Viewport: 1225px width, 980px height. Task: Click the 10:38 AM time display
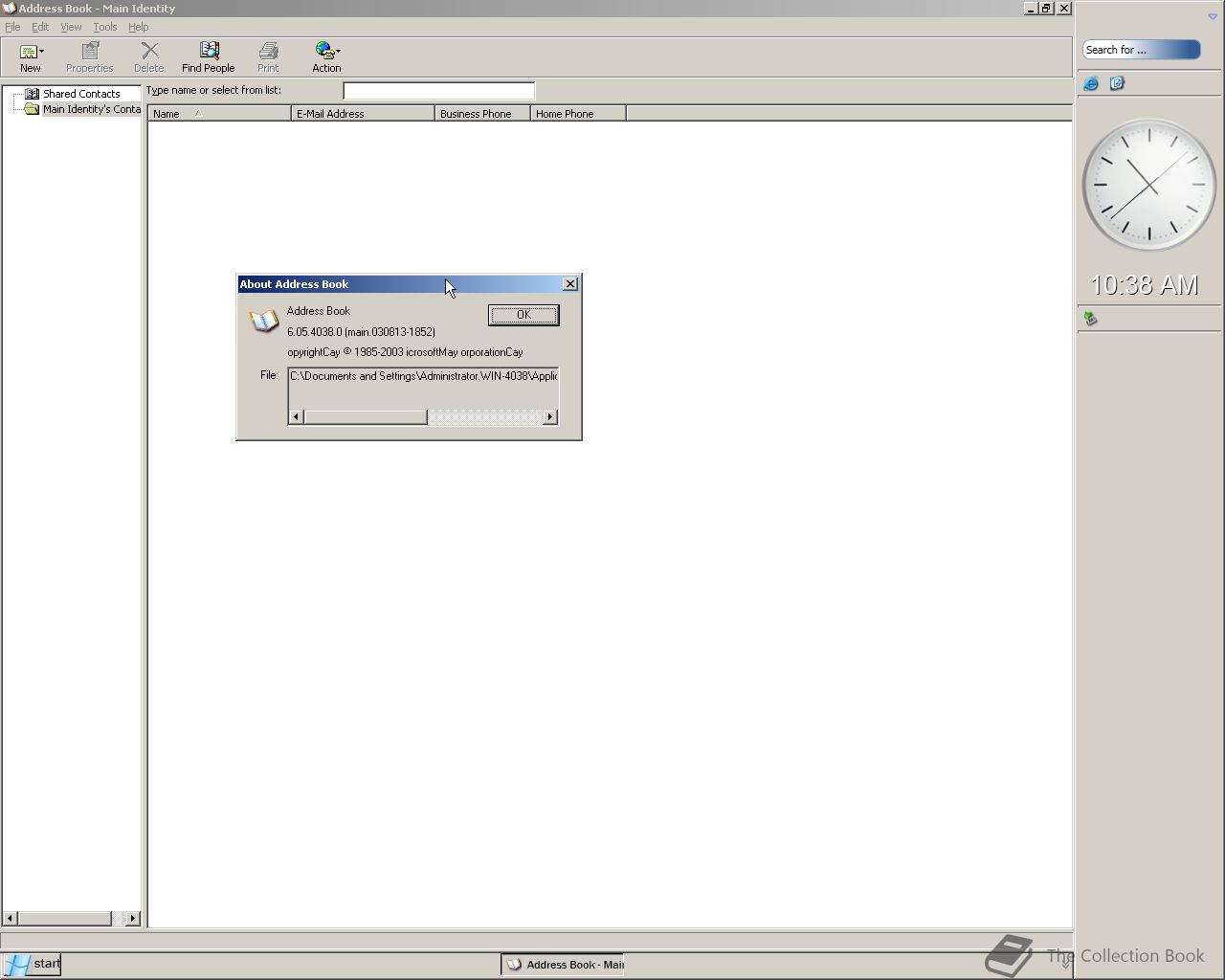pyautogui.click(x=1145, y=285)
